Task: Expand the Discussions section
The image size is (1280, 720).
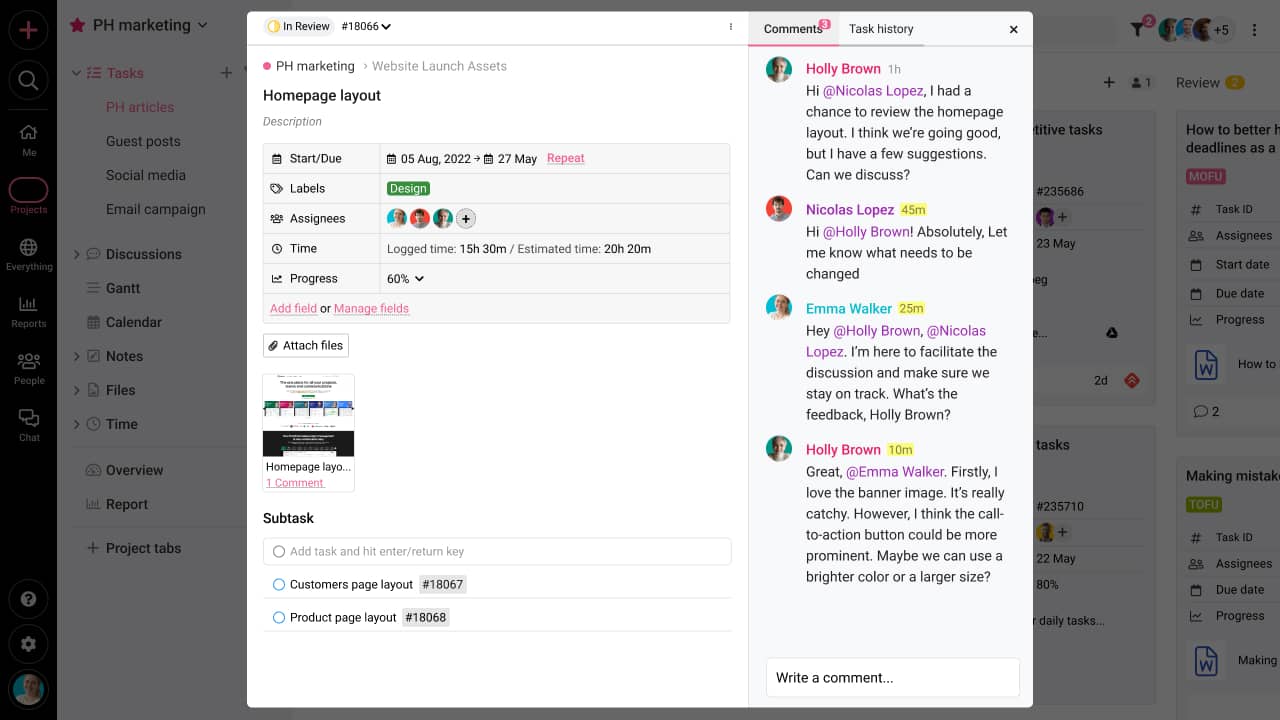Action: point(76,254)
